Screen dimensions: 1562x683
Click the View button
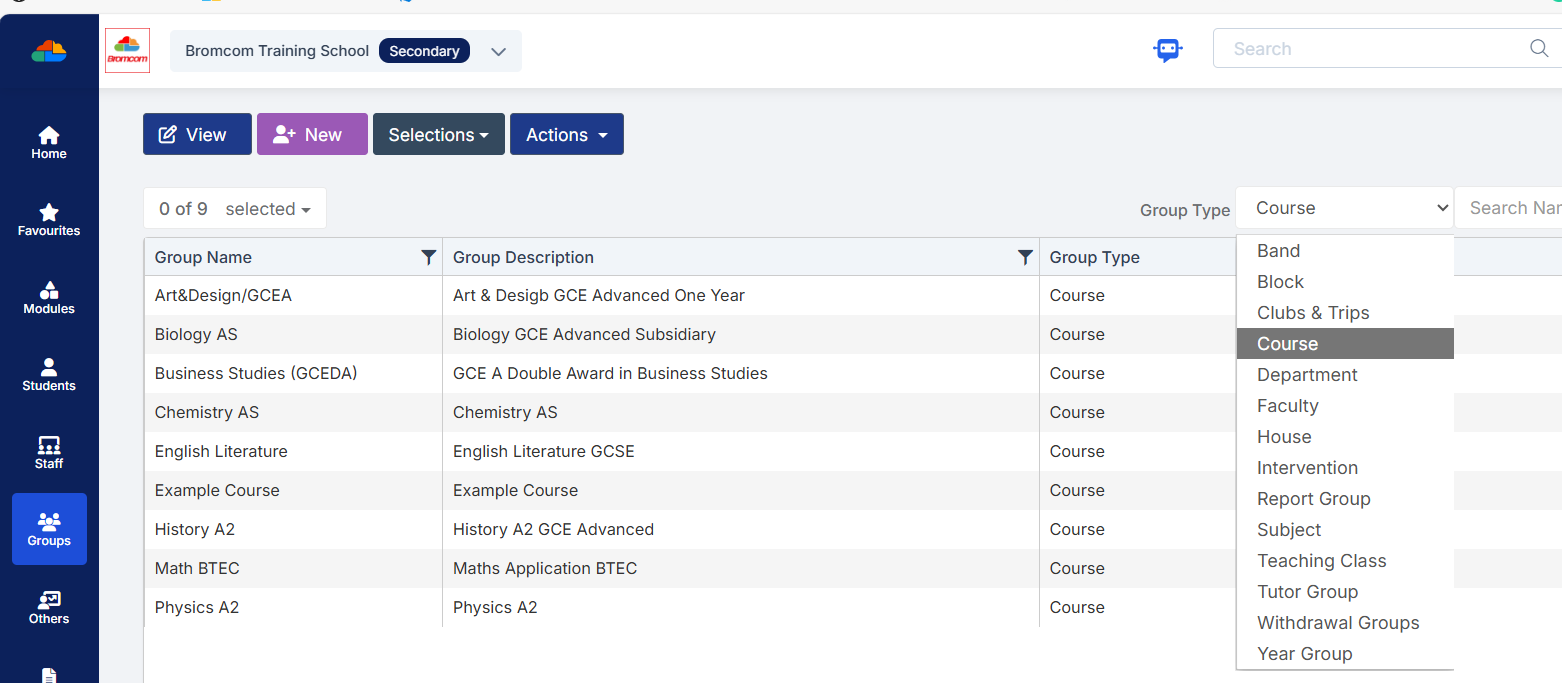(x=197, y=134)
